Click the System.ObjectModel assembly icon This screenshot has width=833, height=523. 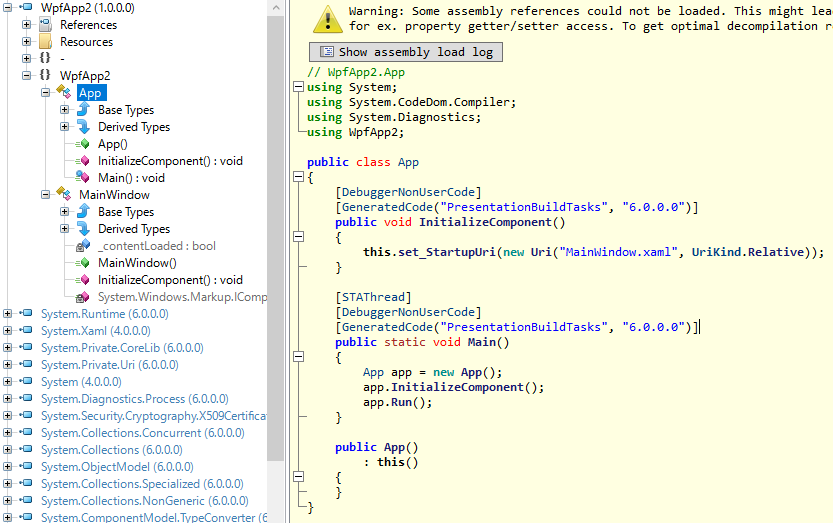[x=26, y=466]
